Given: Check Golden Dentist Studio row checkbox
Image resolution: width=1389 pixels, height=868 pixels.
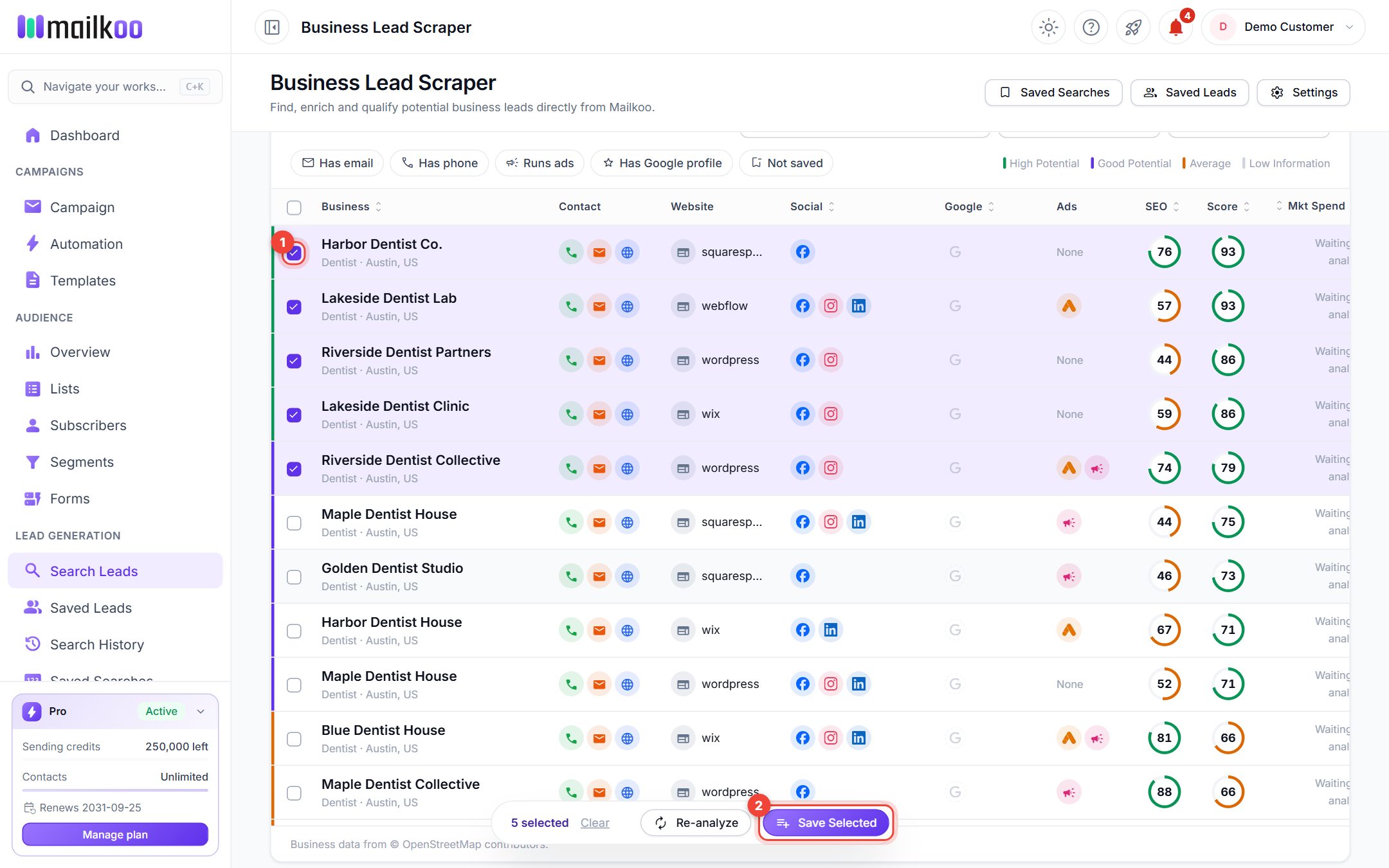Looking at the screenshot, I should 294,577.
